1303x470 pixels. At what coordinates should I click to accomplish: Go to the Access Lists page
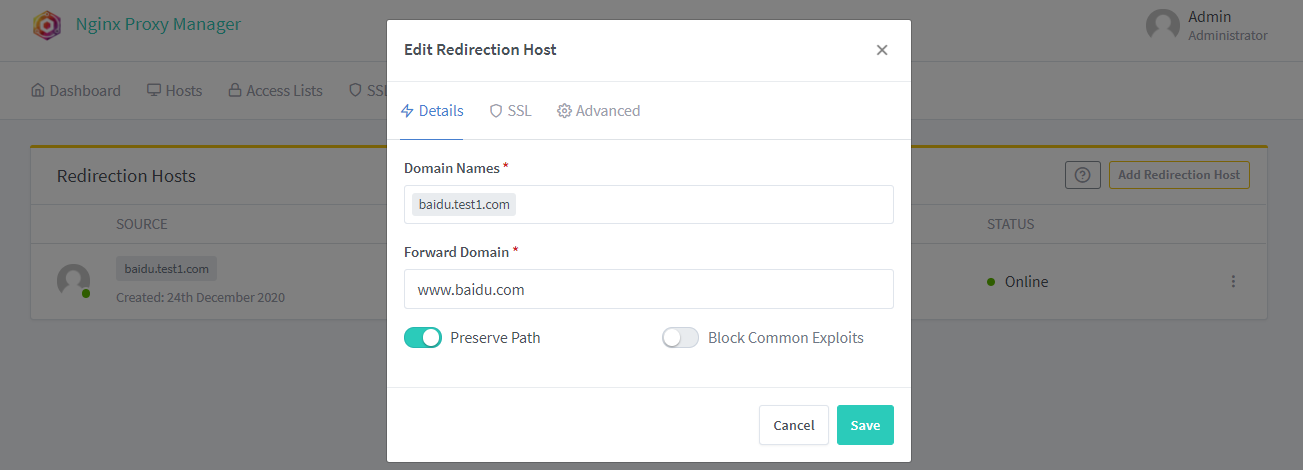[275, 91]
